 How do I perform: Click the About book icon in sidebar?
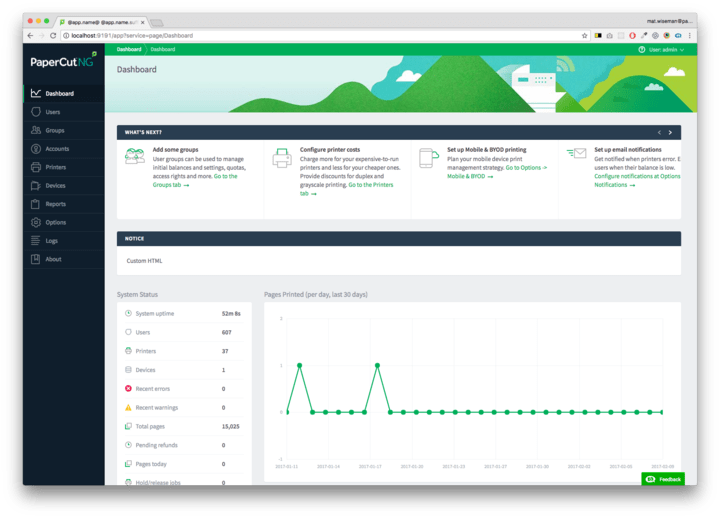click(x=35, y=259)
